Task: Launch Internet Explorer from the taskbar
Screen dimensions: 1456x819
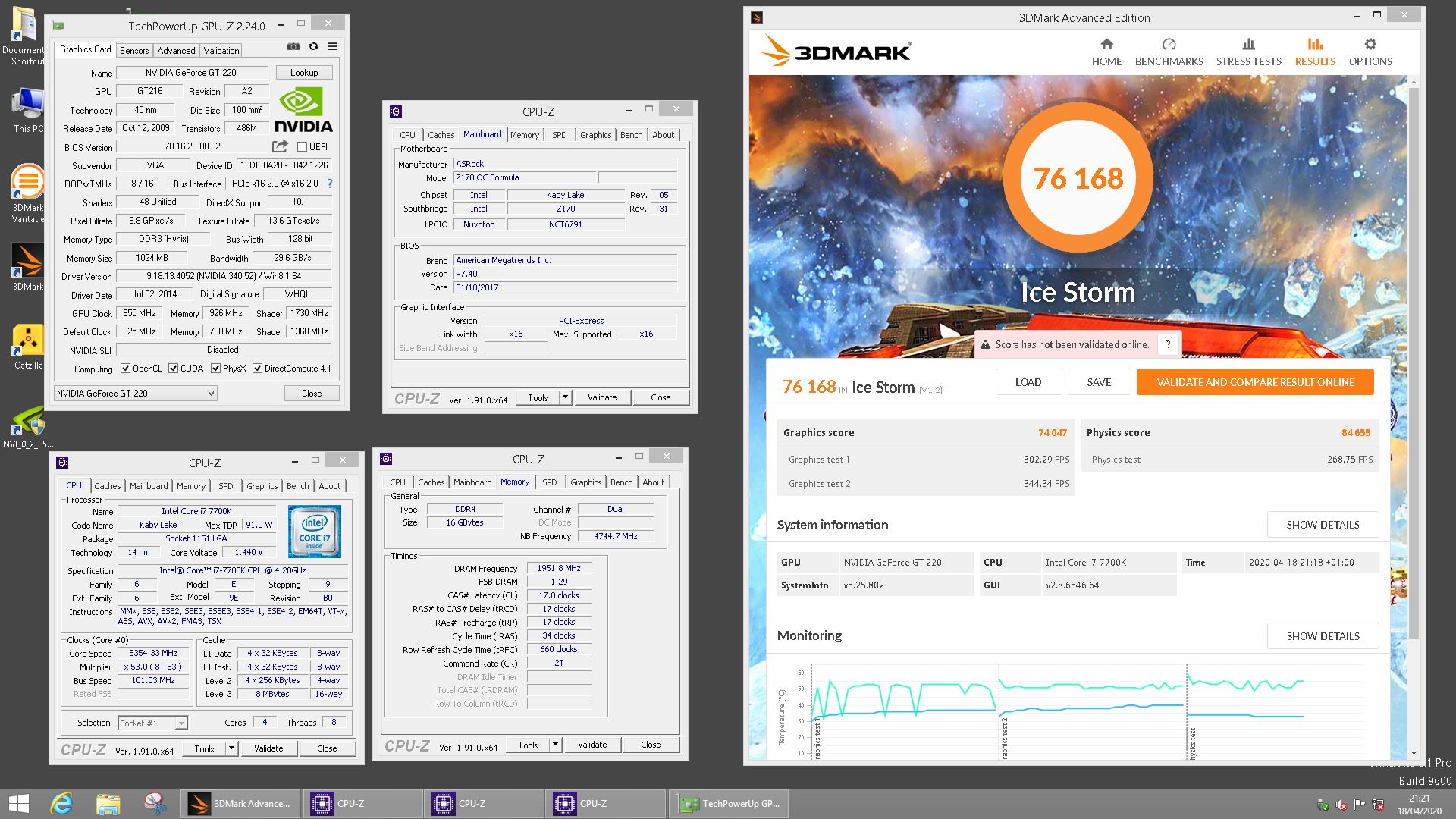Action: (62, 804)
